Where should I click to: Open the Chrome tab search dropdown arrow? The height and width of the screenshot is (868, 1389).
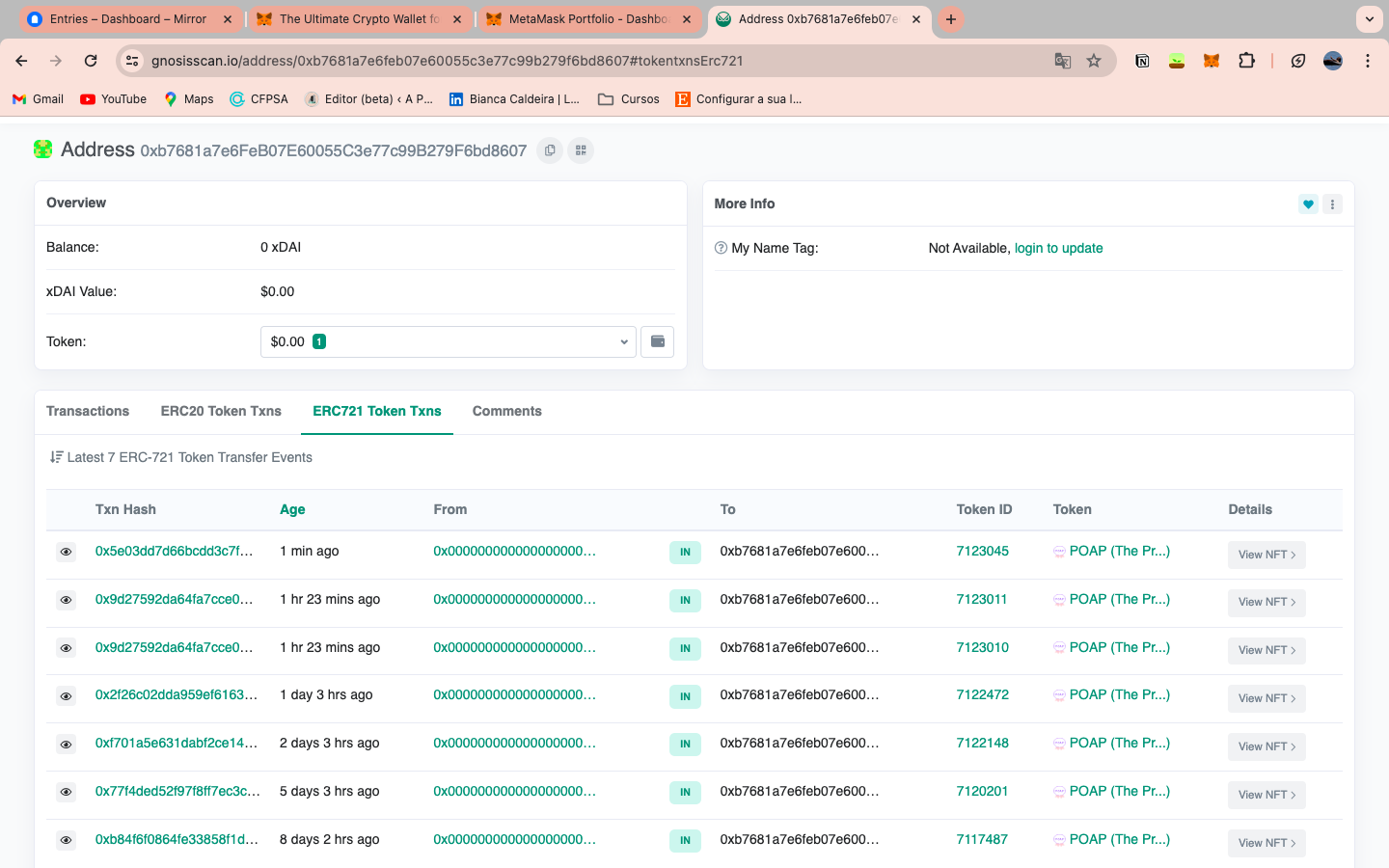[1369, 19]
